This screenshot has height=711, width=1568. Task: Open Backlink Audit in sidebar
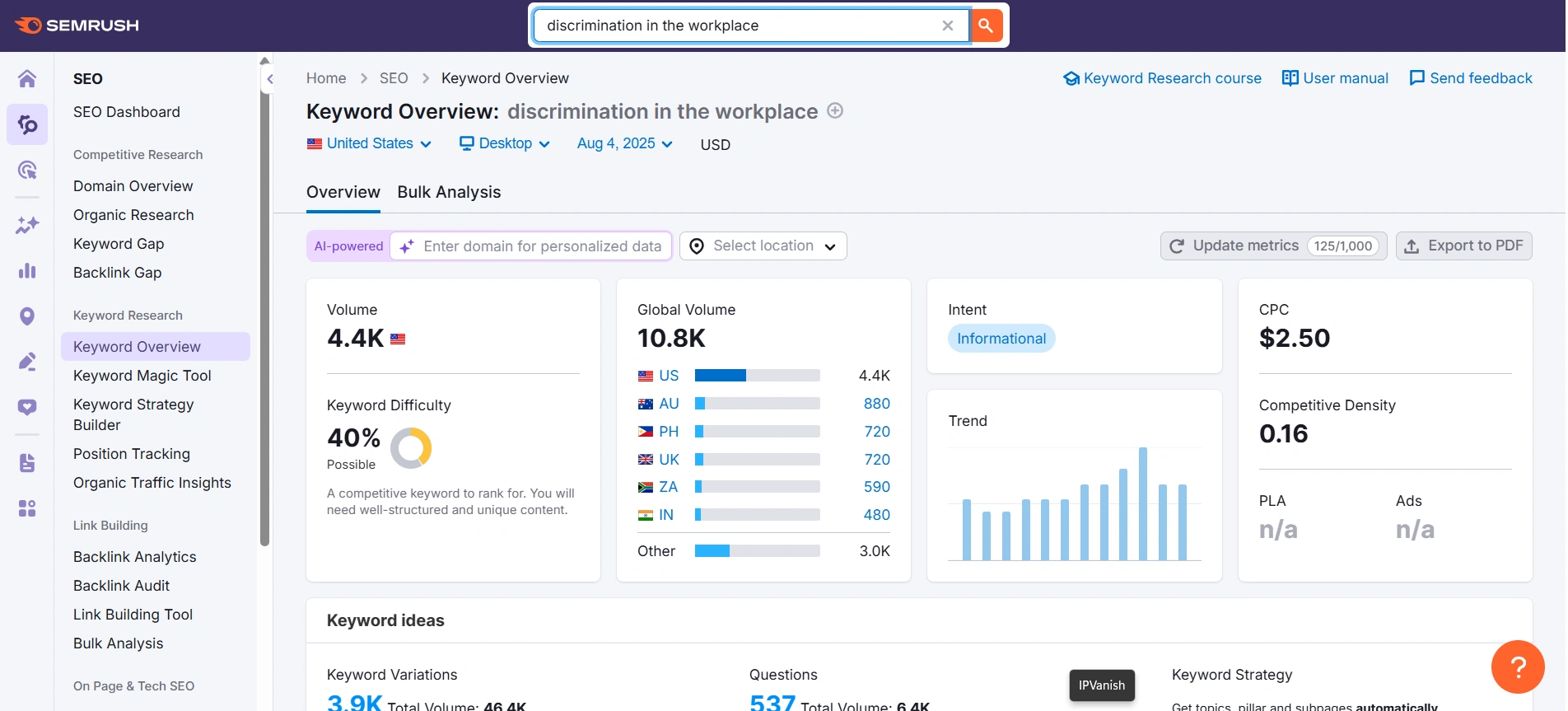[122, 586]
